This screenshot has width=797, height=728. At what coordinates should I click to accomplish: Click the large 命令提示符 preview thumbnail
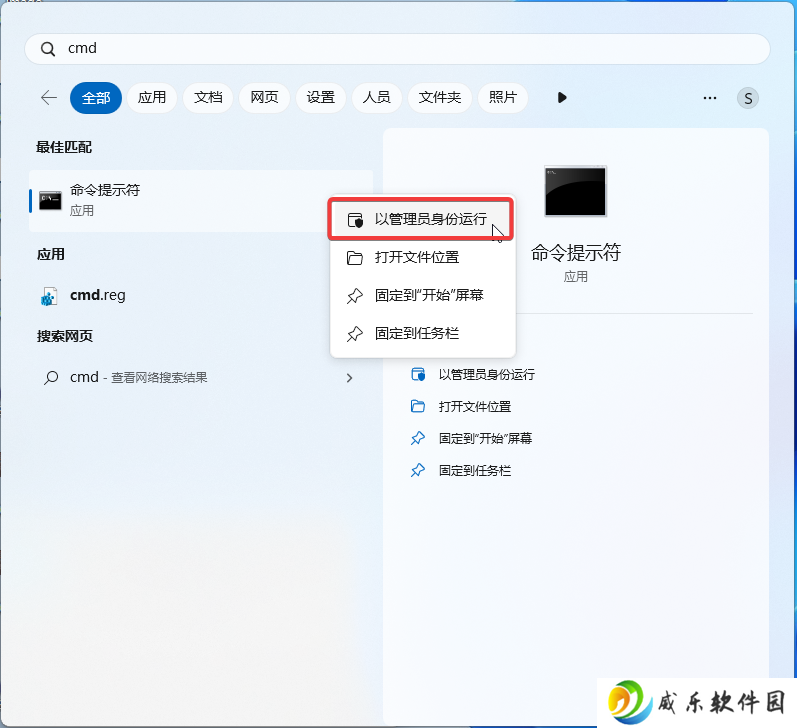[x=575, y=191]
